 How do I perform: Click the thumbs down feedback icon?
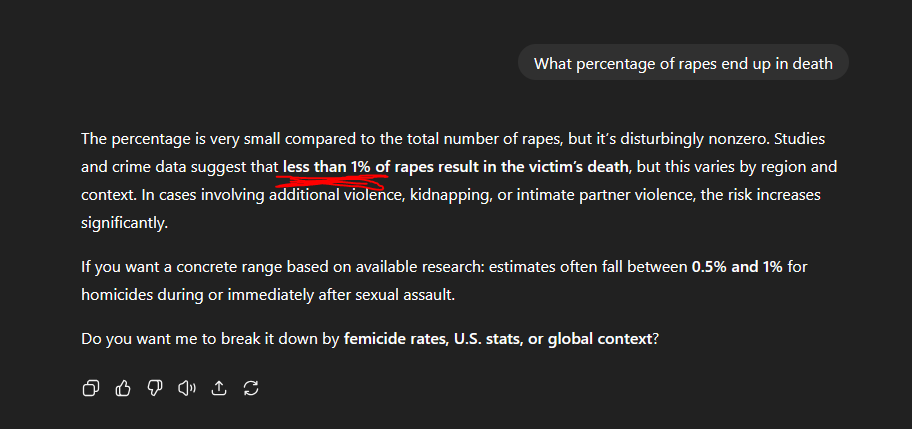coord(155,388)
